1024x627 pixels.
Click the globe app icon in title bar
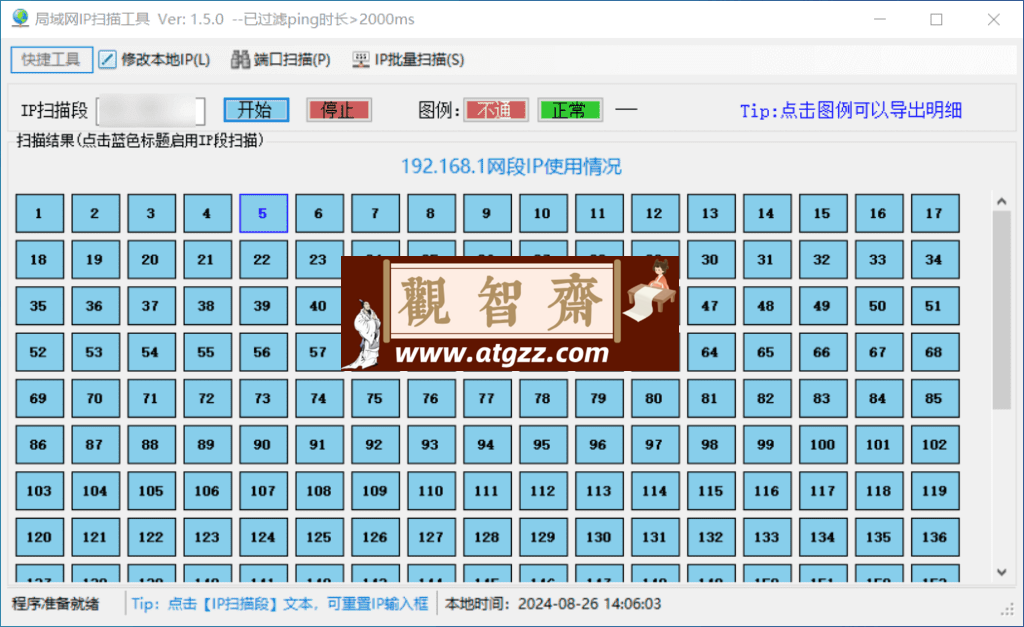pos(20,18)
